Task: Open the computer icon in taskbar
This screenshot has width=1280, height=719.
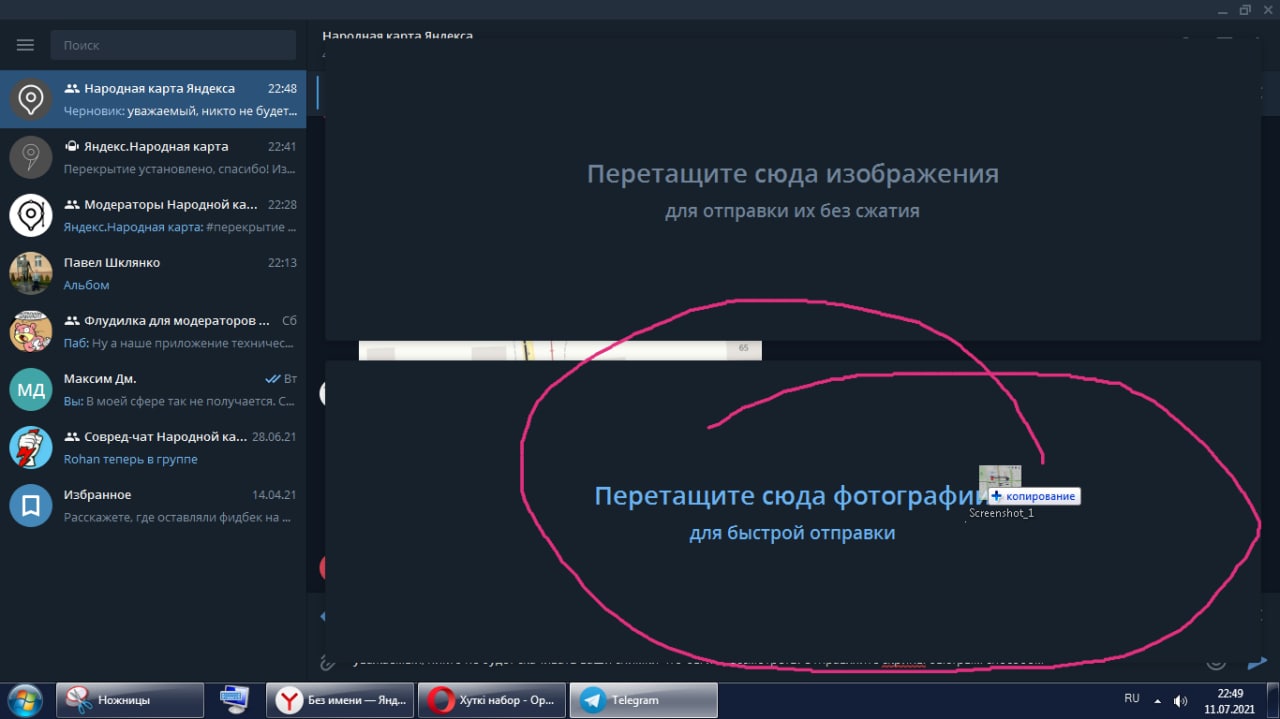Action: [235, 700]
